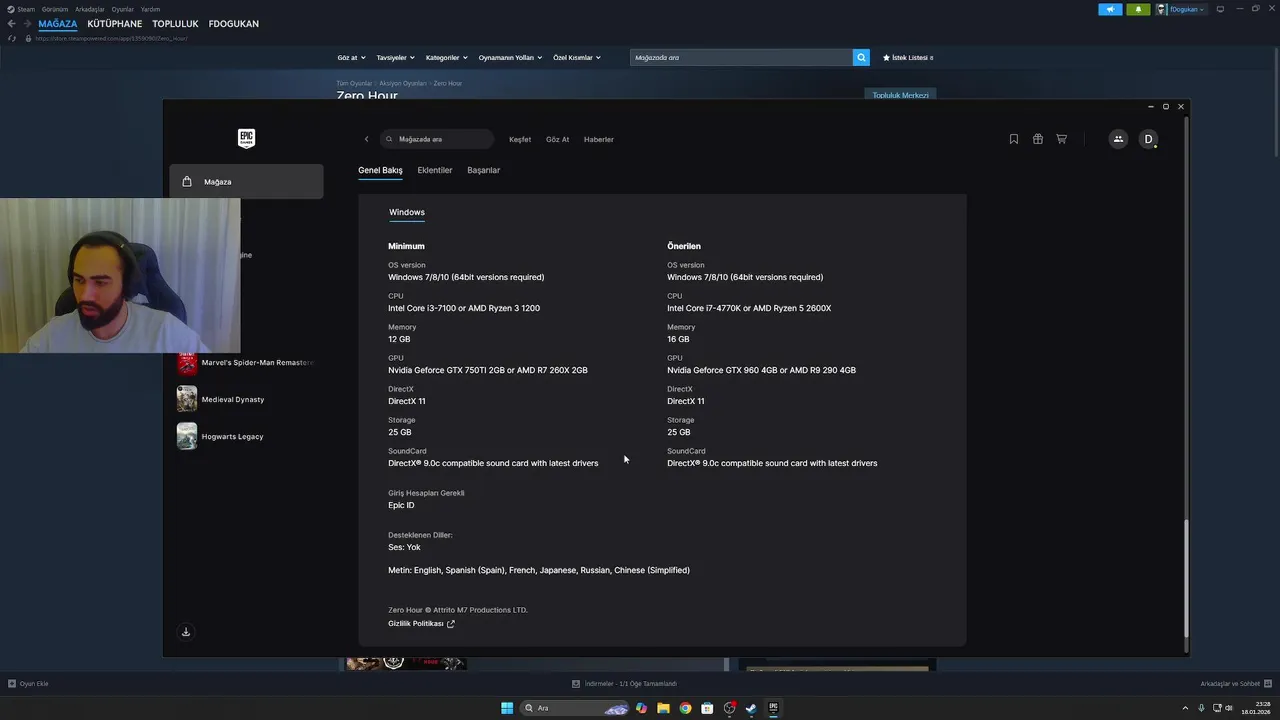
Task: Open Windows Start menu
Action: coord(507,708)
